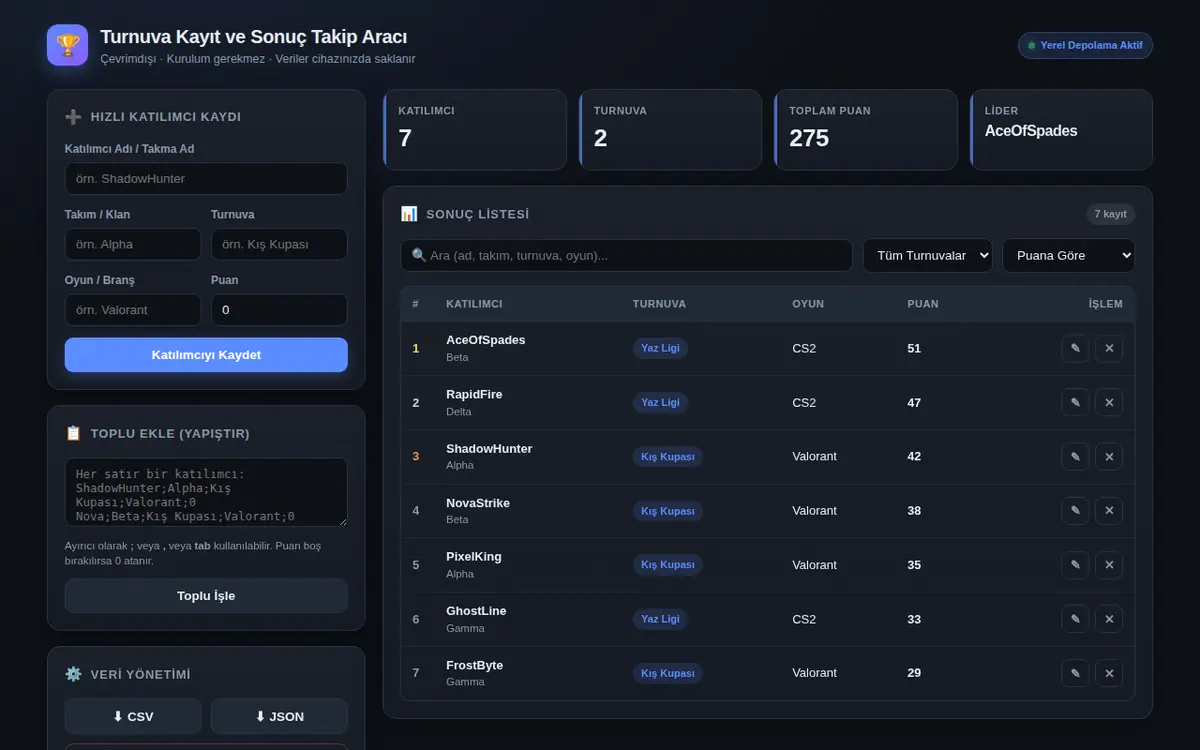Screen dimensions: 1200x750
Task: Edit the RapidFire row with pencil icon
Action: (1075, 402)
